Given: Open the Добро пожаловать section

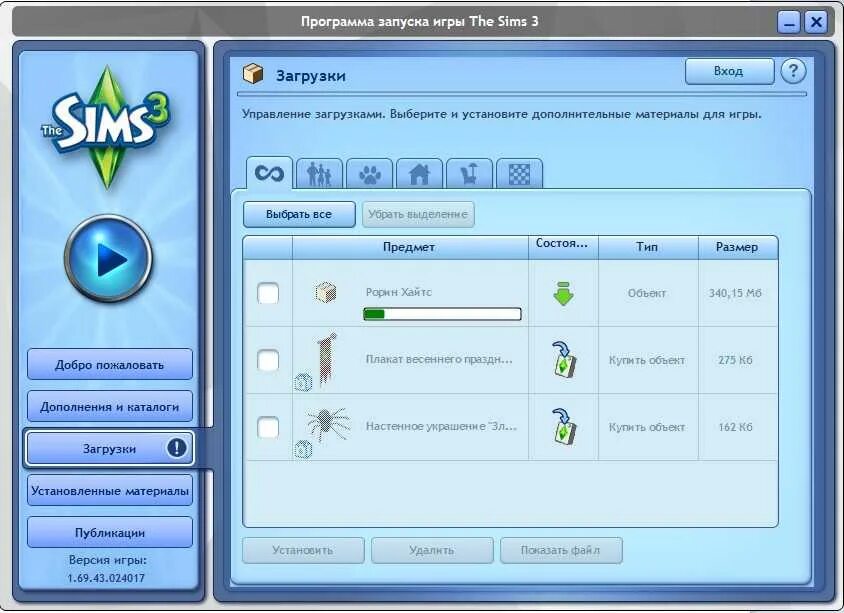Looking at the screenshot, I should pyautogui.click(x=110, y=364).
